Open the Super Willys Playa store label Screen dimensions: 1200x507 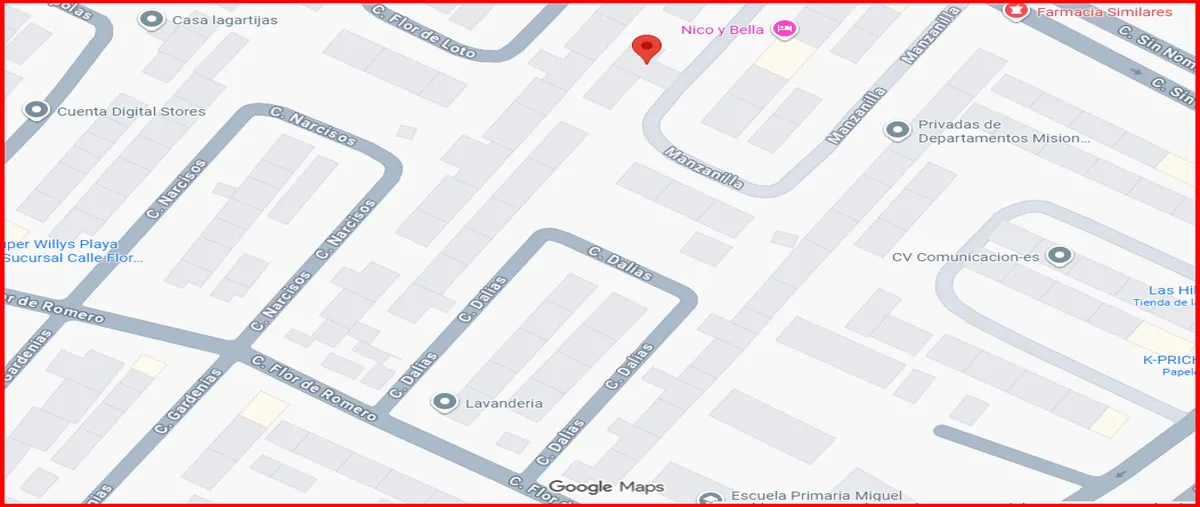(x=72, y=251)
